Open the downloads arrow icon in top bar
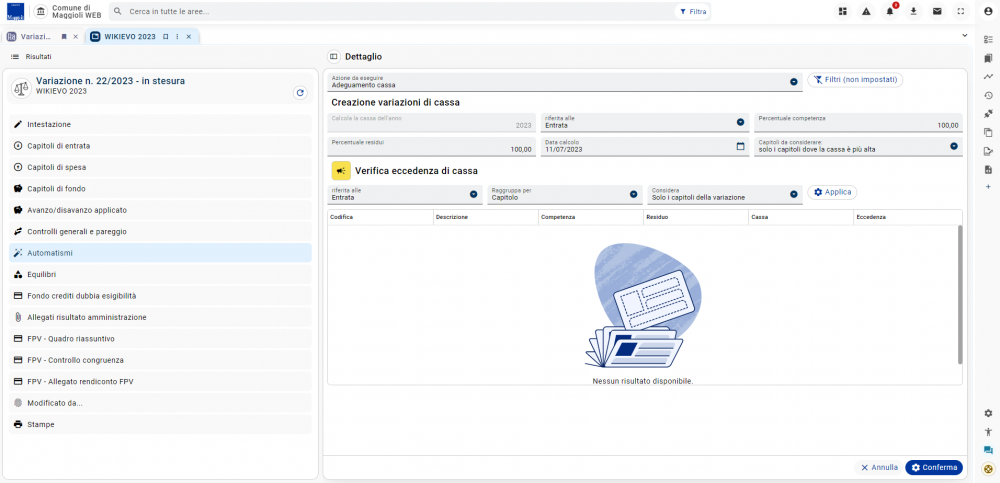Image resolution: width=1000 pixels, height=483 pixels. coord(913,11)
